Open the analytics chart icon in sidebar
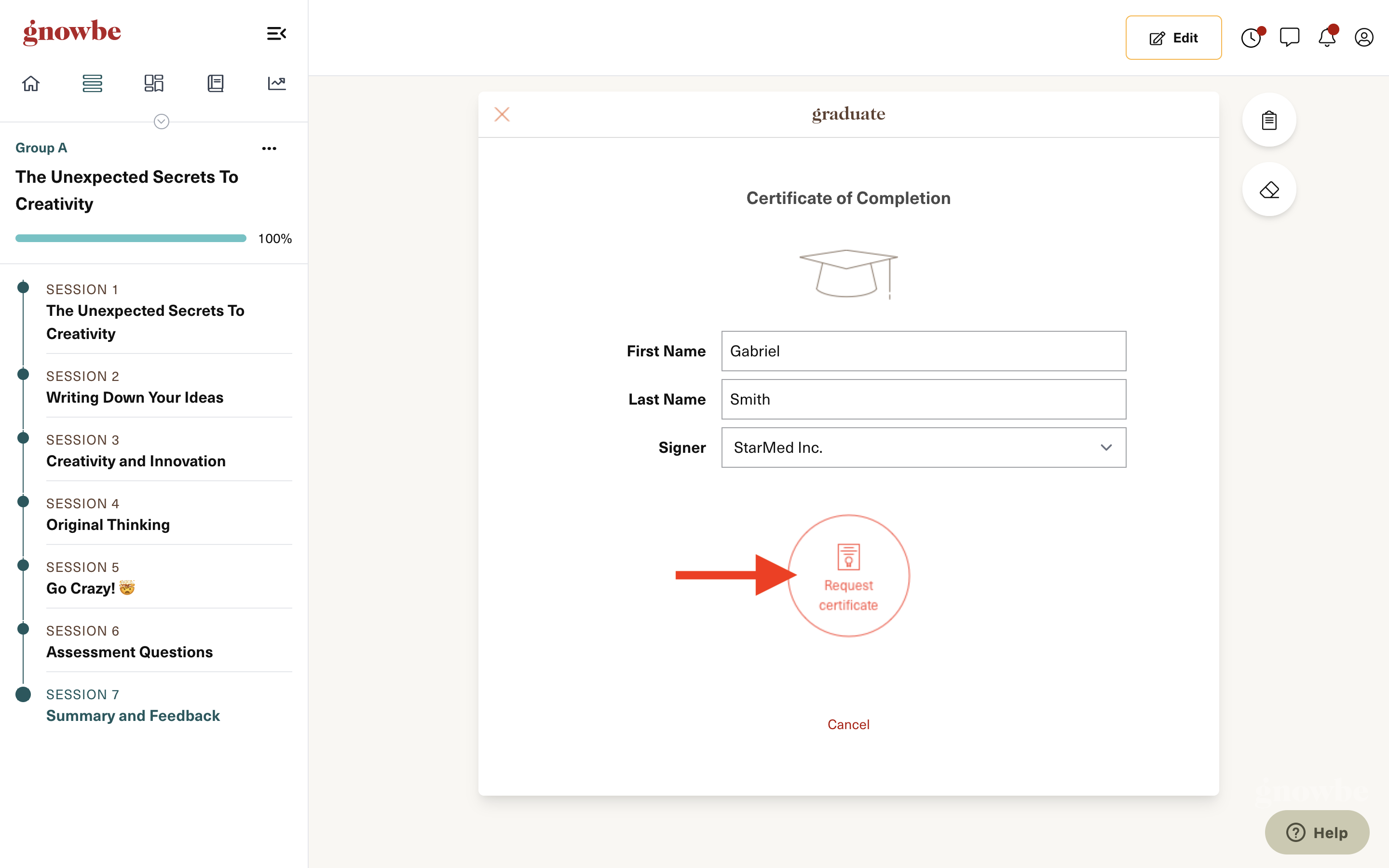The width and height of the screenshot is (1389, 868). point(277,83)
